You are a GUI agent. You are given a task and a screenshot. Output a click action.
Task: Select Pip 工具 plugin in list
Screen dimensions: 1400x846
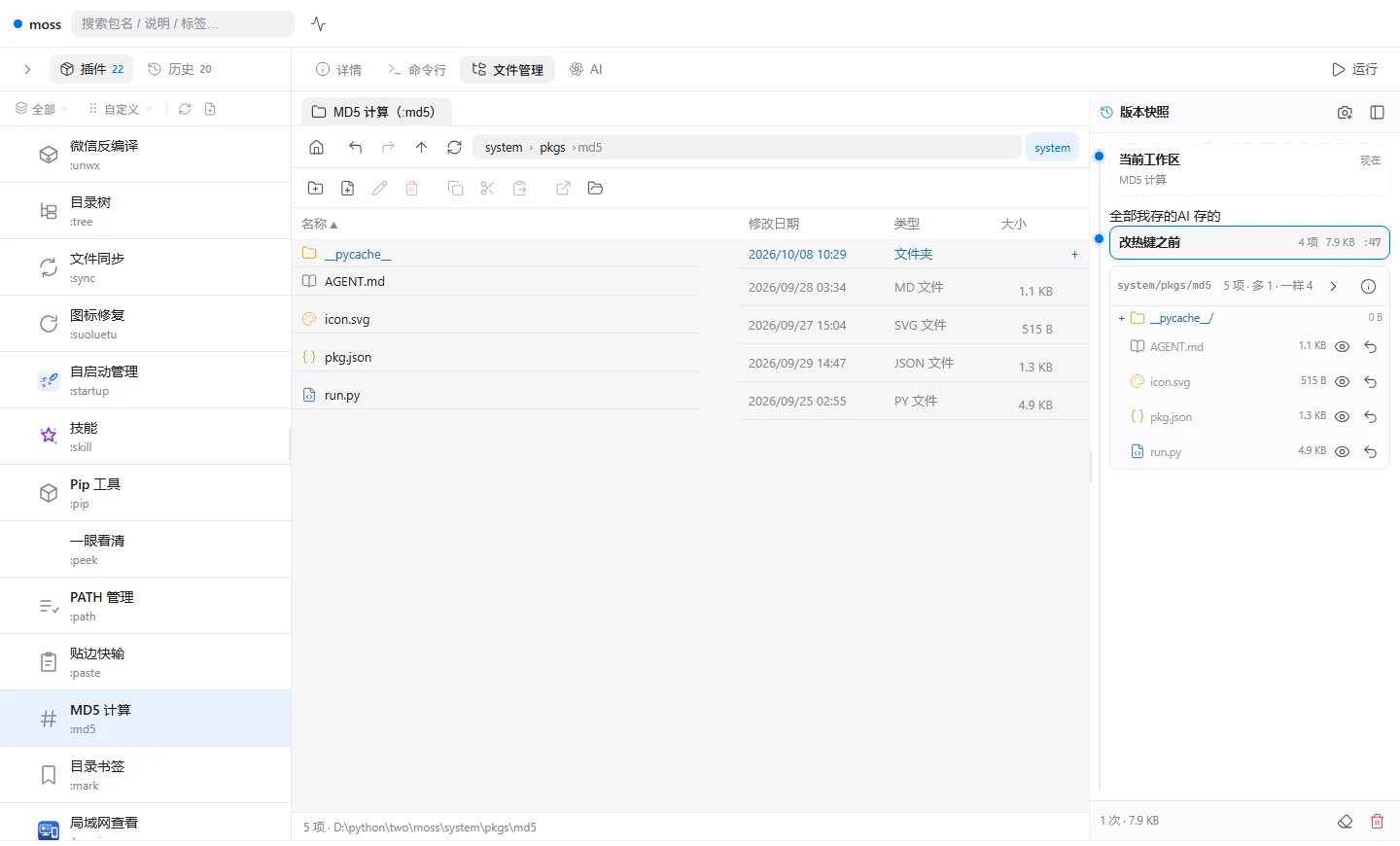[x=146, y=493]
